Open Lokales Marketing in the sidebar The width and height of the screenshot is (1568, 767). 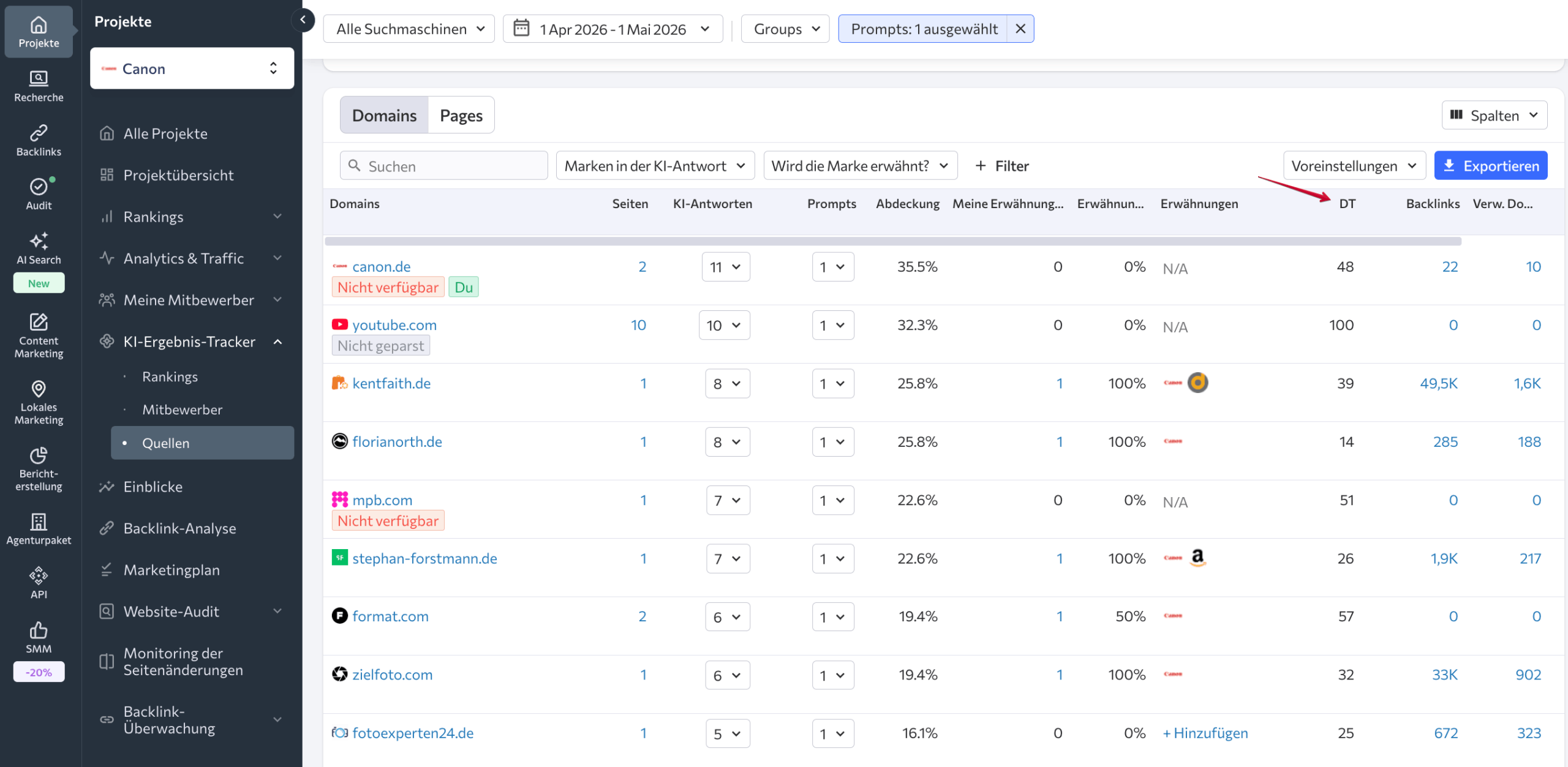tap(39, 402)
